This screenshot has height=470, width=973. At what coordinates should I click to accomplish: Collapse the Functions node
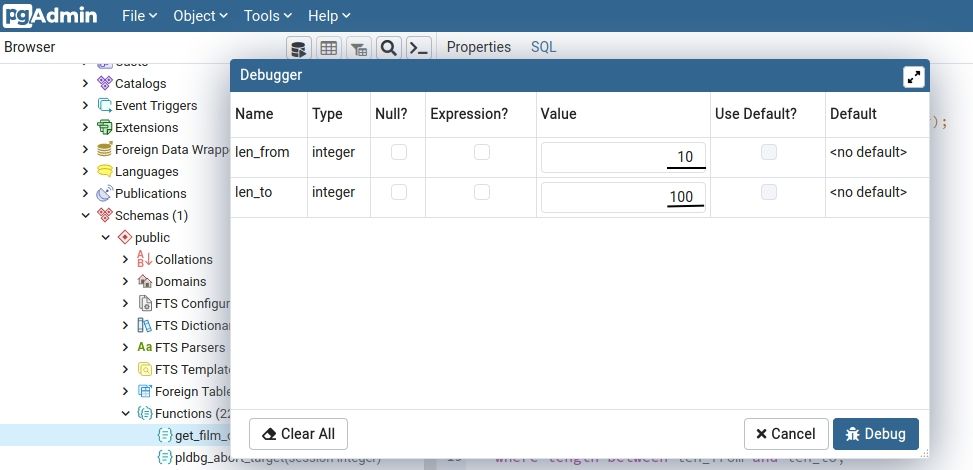click(125, 414)
